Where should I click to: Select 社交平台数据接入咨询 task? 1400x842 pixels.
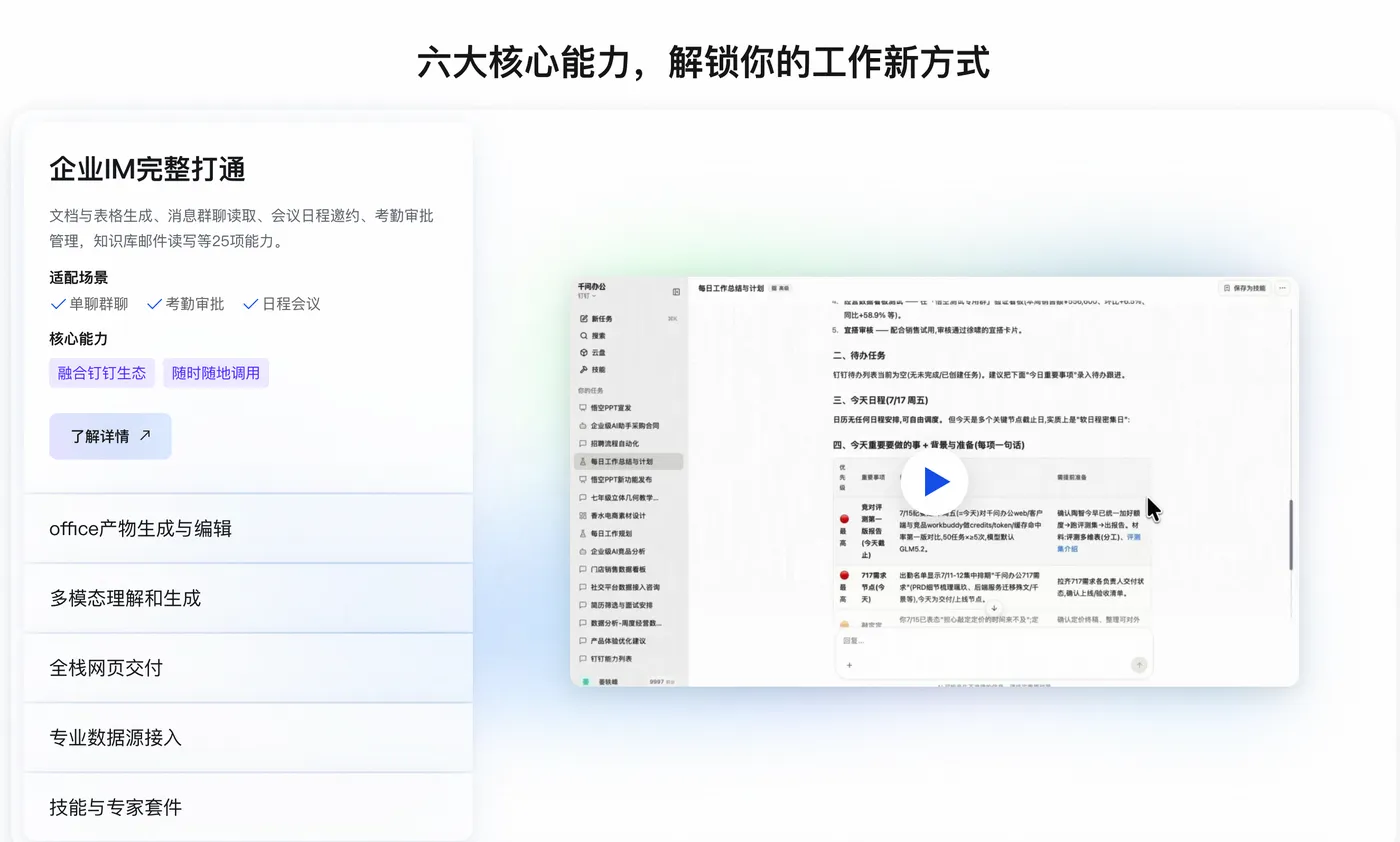click(629, 587)
